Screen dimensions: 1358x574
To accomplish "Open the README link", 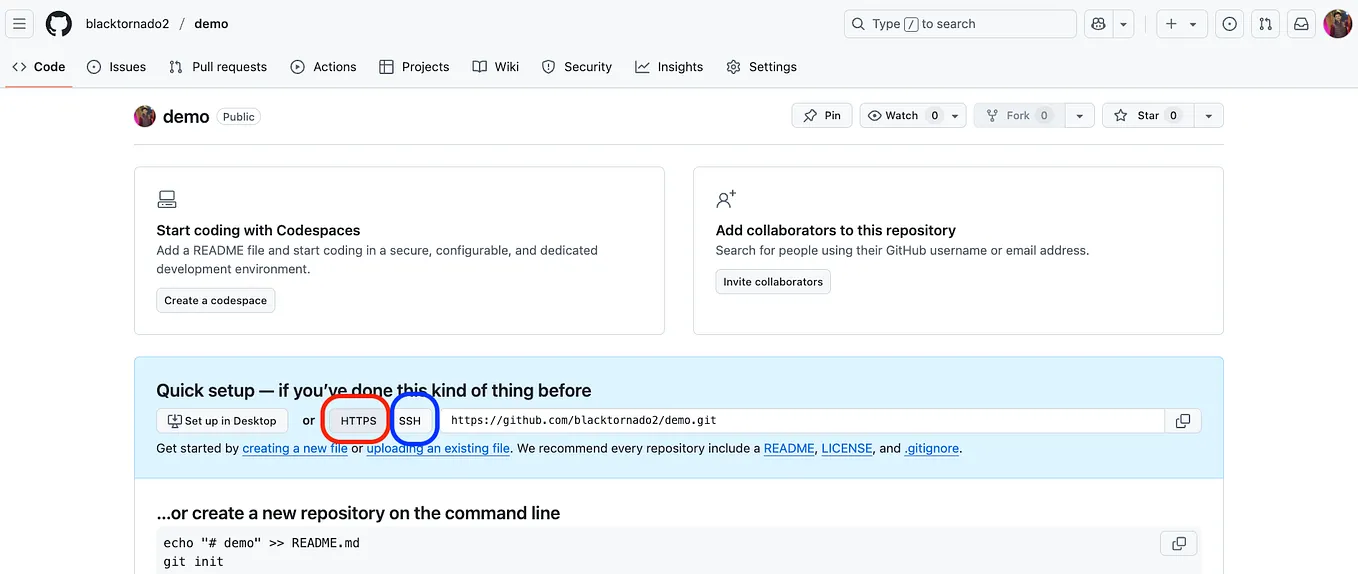I will [x=789, y=449].
